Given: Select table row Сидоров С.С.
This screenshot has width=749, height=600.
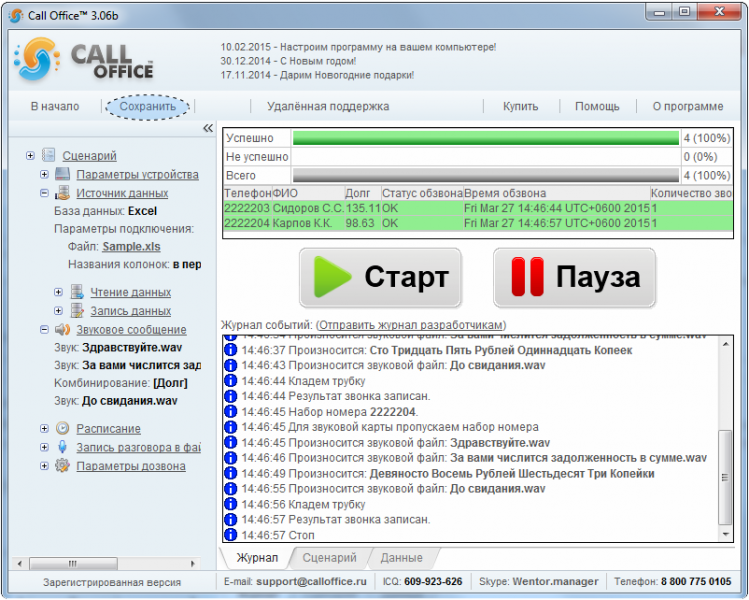Looking at the screenshot, I should 478,208.
